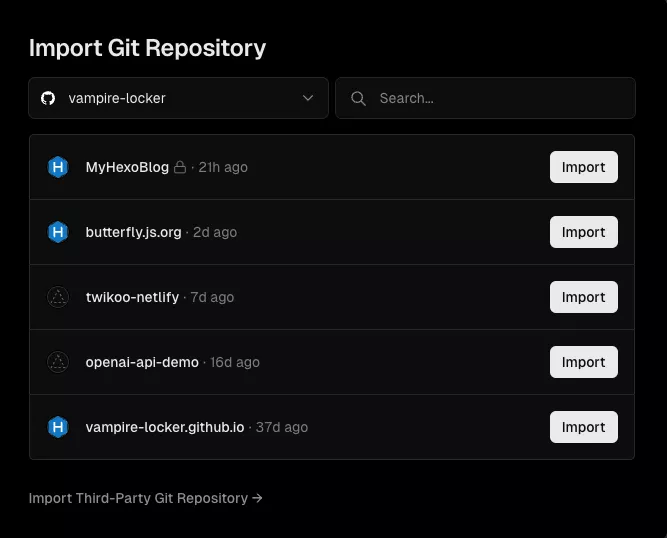This screenshot has width=667, height=538.
Task: Import the openai-api-demo repository
Action: point(584,362)
